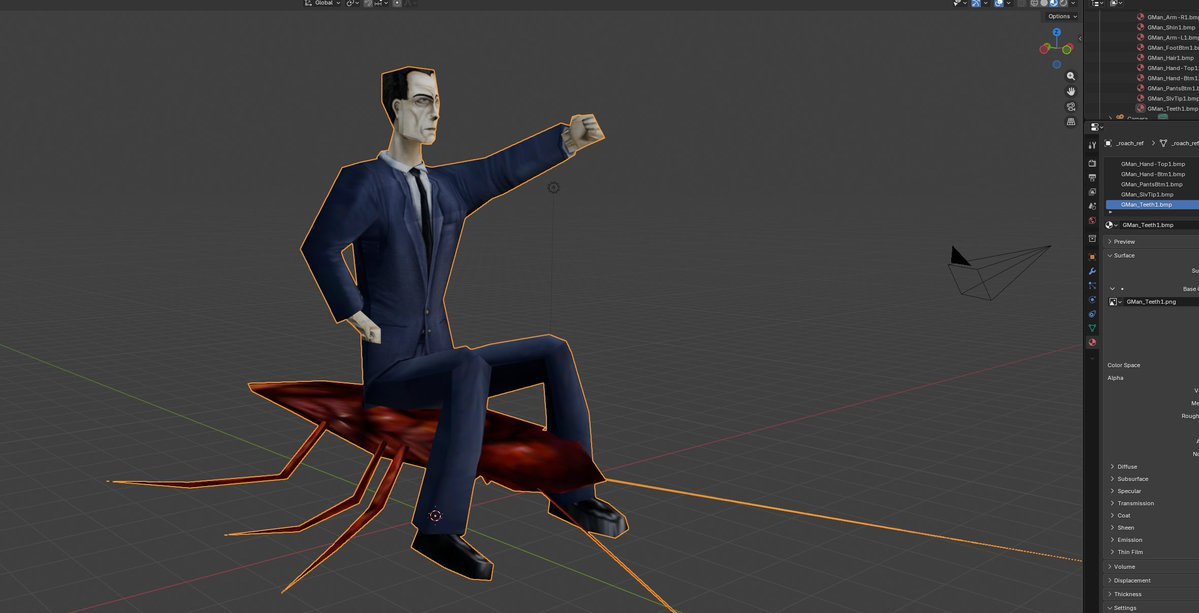The image size is (1199, 613).
Task: Open the Modifiers wrench tab icon
Action: (1092, 271)
